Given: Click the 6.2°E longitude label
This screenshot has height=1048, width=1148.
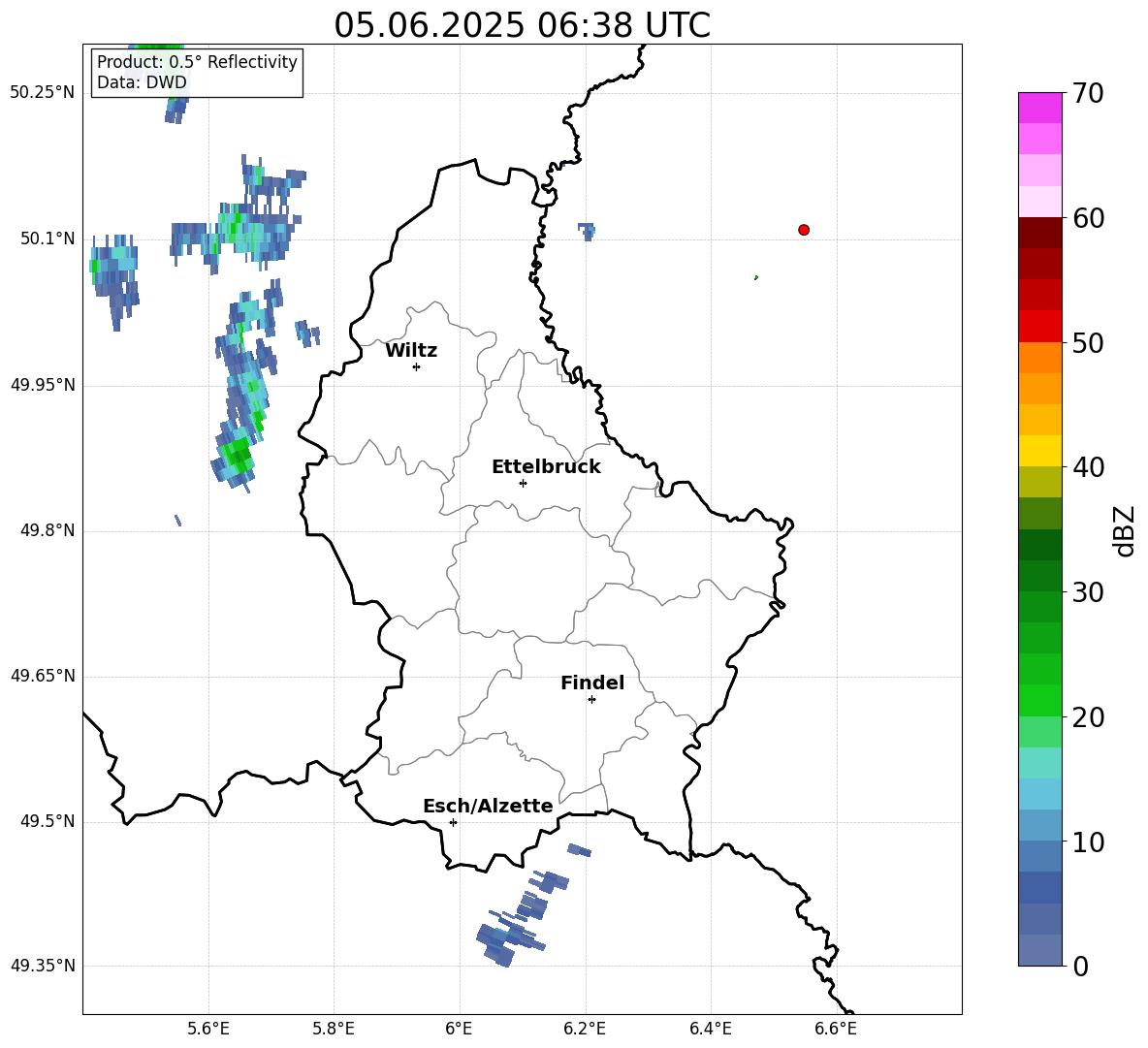Looking at the screenshot, I should [x=585, y=1029].
